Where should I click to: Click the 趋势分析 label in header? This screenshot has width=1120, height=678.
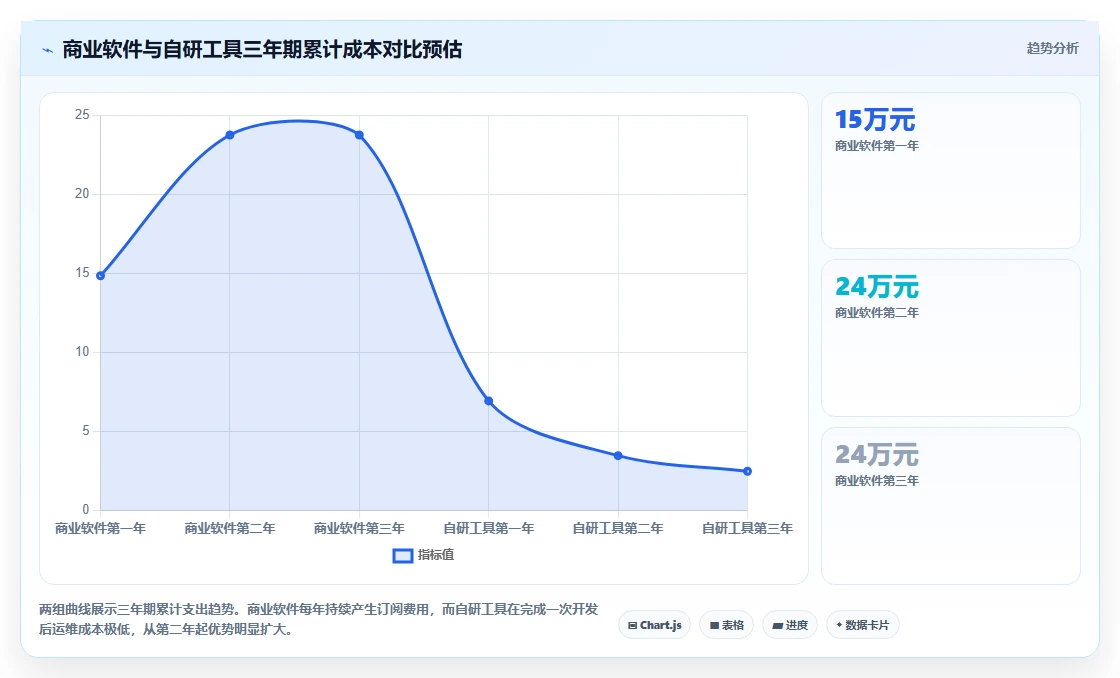click(x=1052, y=49)
